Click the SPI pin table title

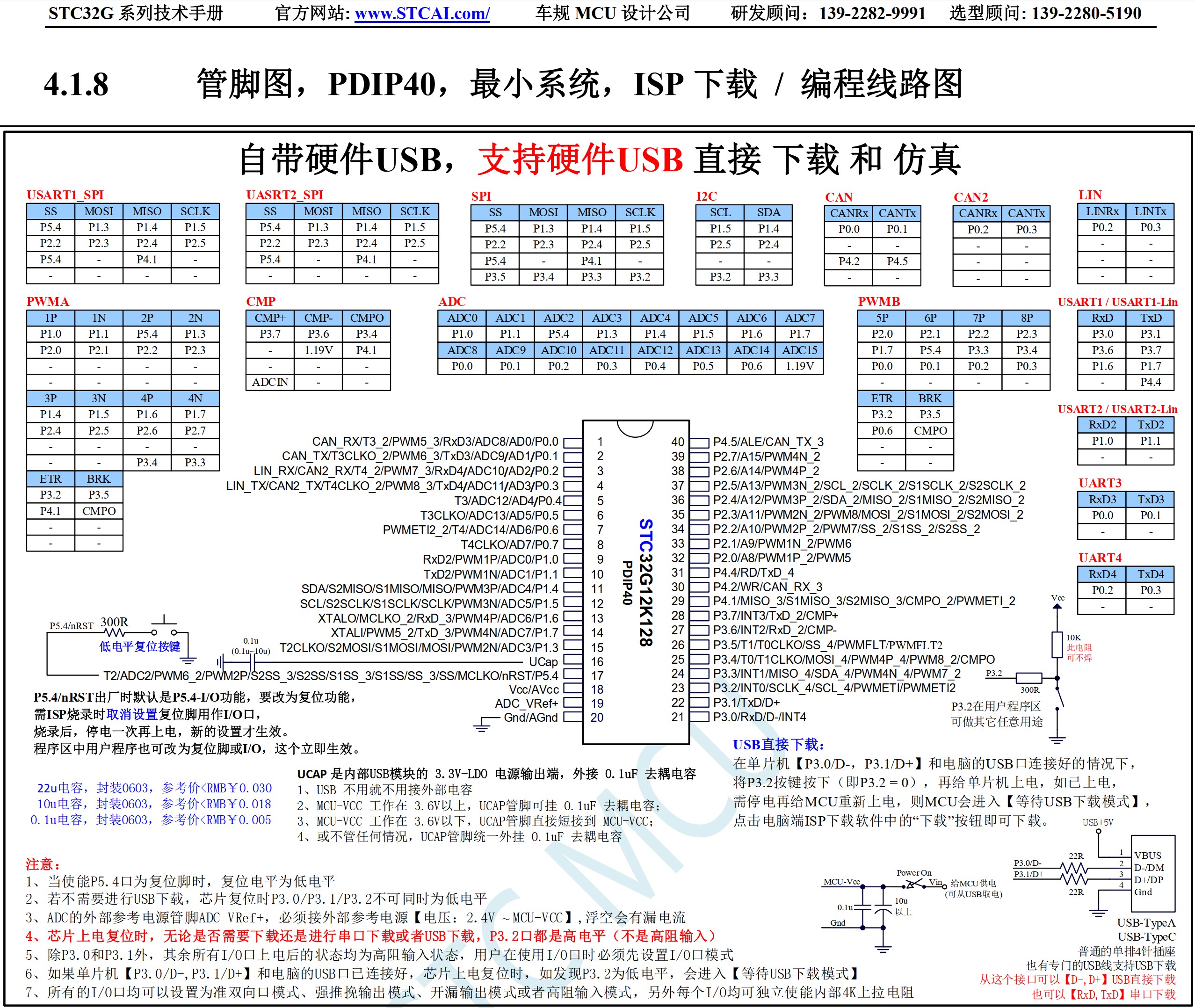(x=483, y=196)
